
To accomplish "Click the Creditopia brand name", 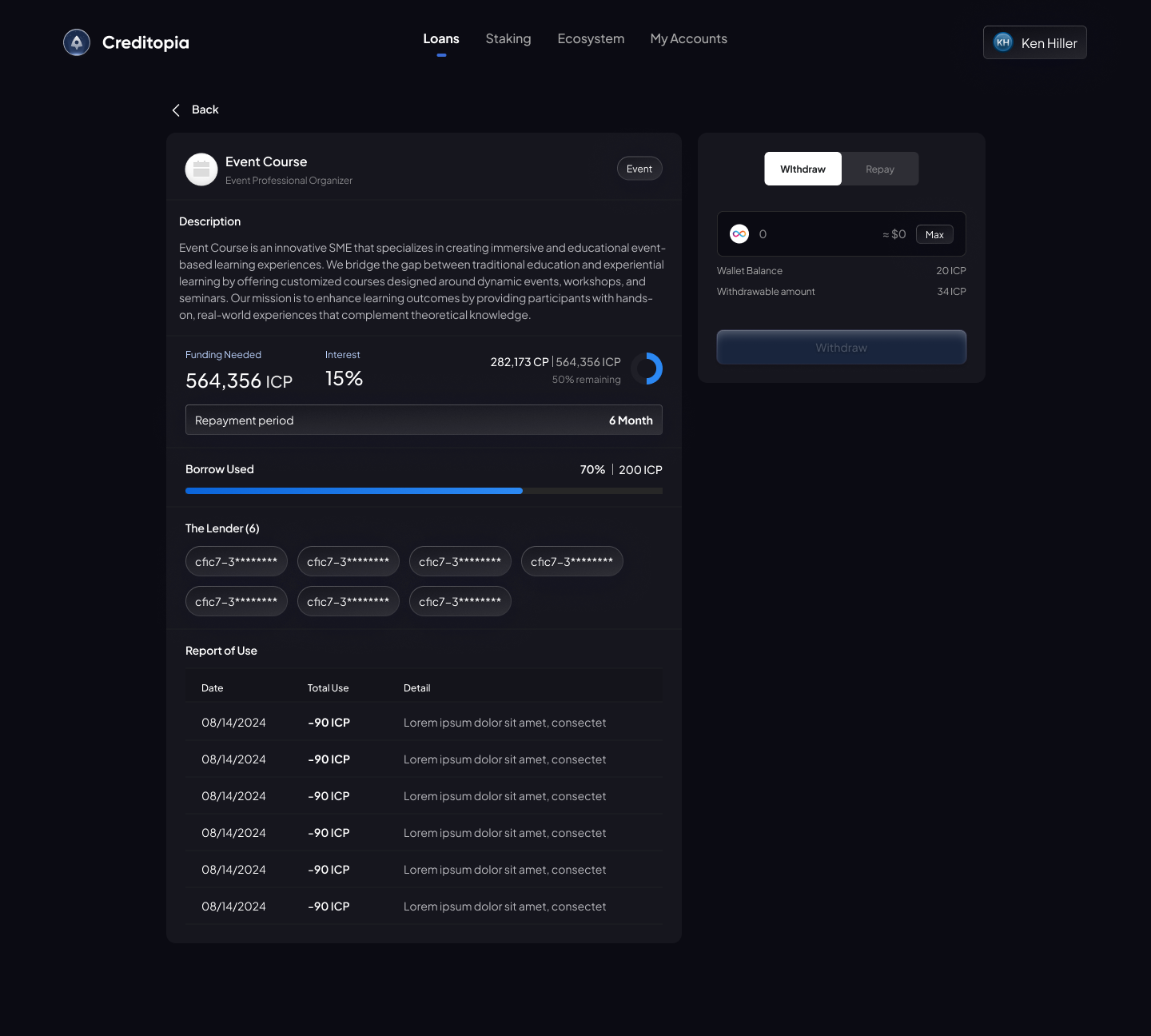I will tap(145, 42).
